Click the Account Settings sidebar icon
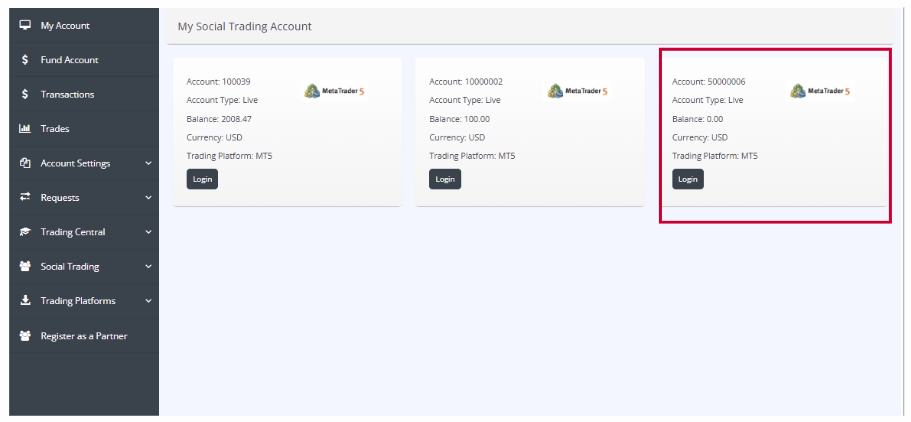The image size is (911, 422). pyautogui.click(x=25, y=163)
